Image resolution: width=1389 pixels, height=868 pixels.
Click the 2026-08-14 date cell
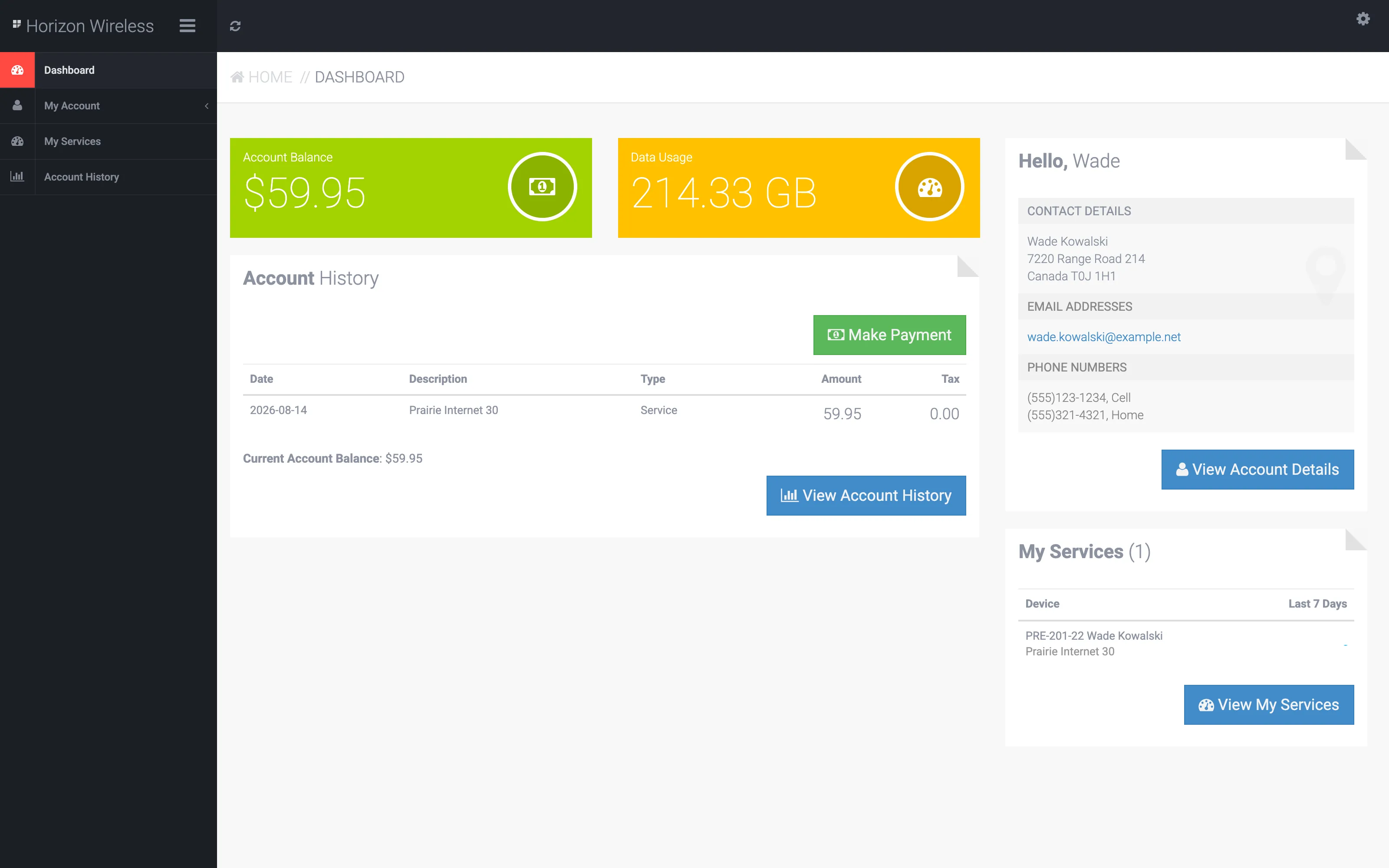(x=278, y=410)
